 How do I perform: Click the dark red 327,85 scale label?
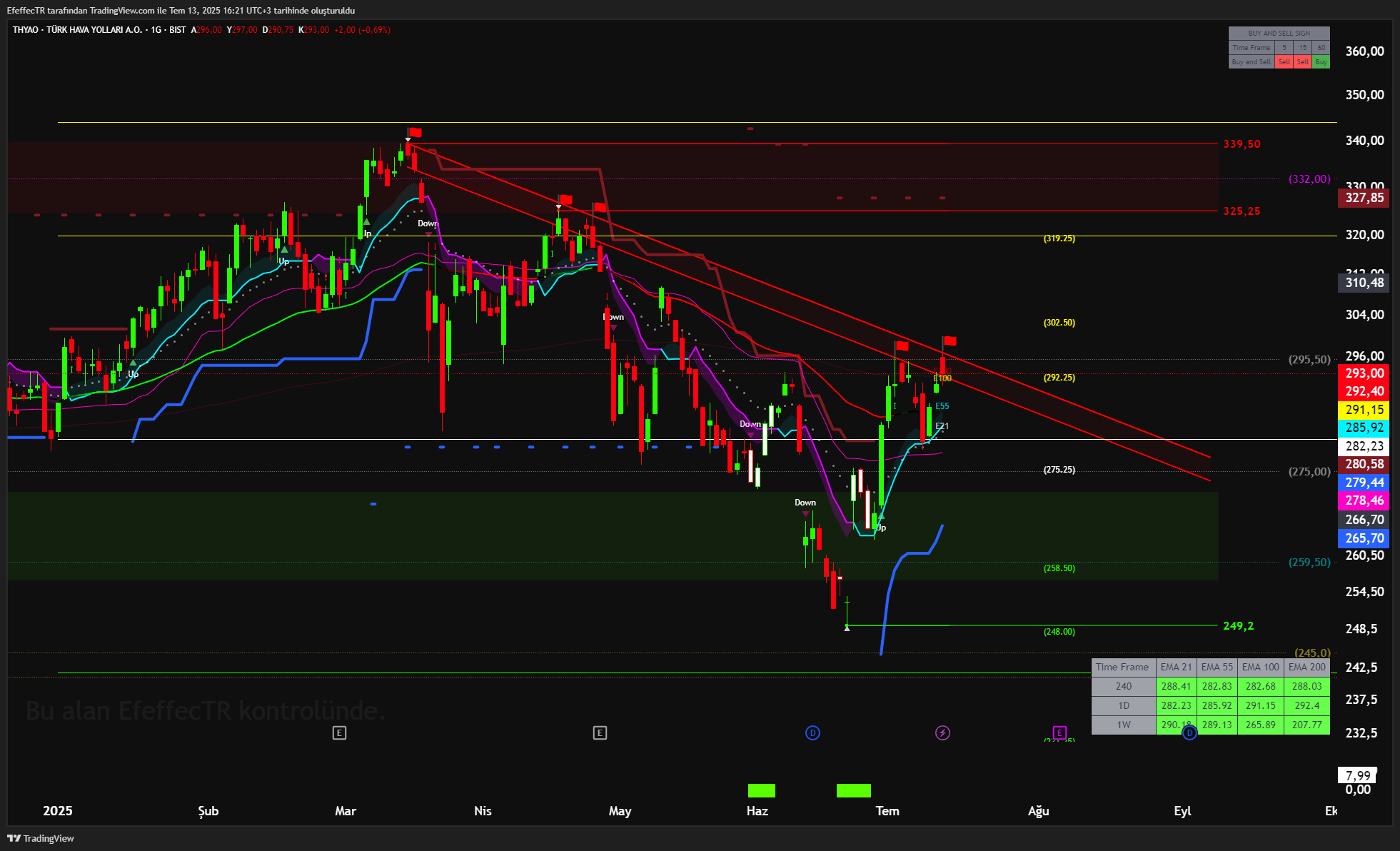(1364, 198)
